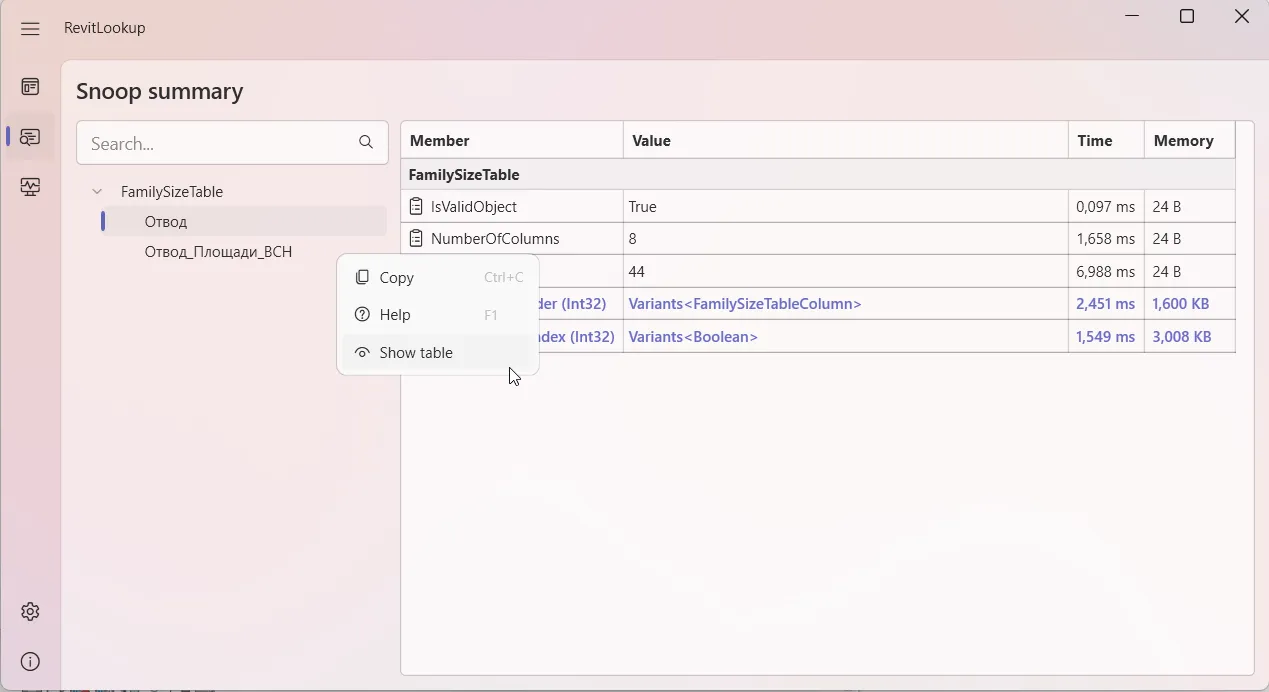Click the value True cell
Image resolution: width=1269 pixels, height=692 pixels.
pos(846,207)
